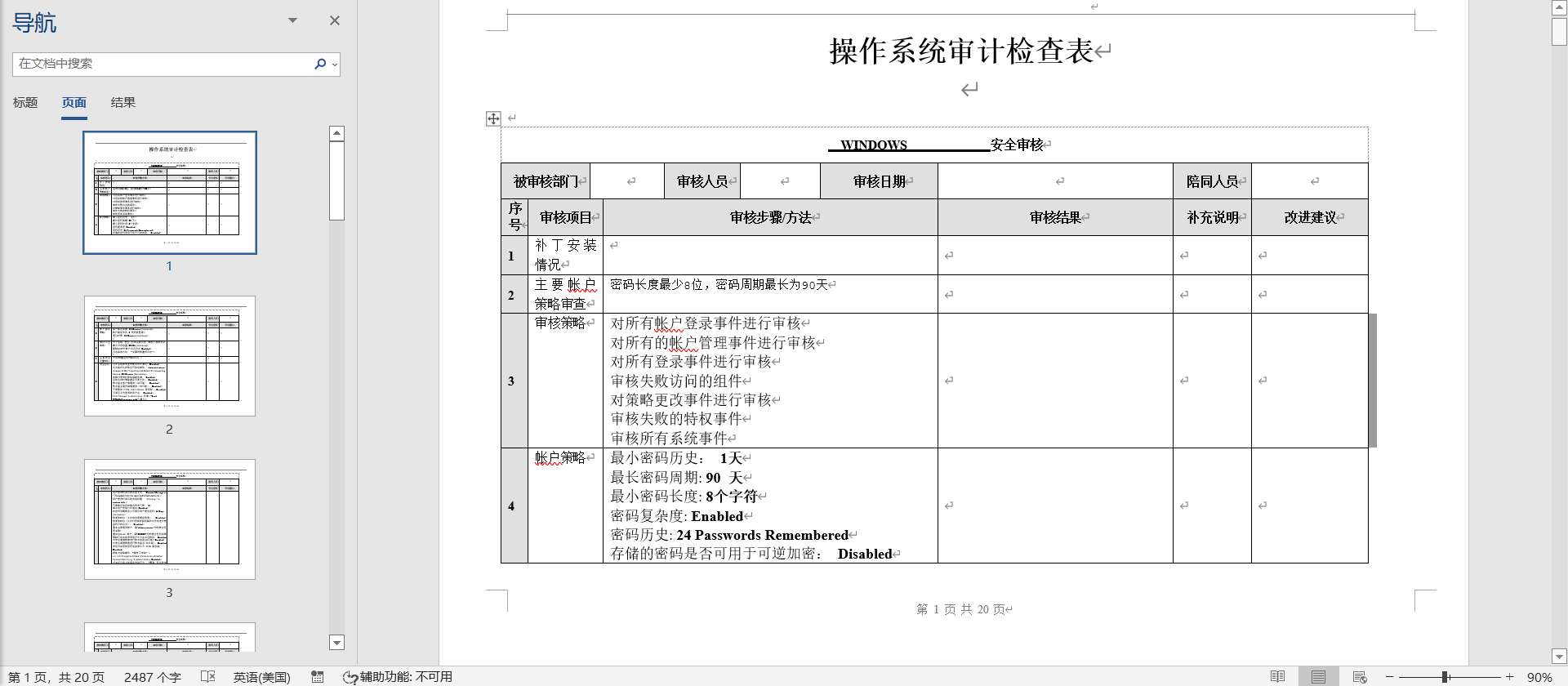Click the WINDOWS underlined heading text
Screen dimensions: 1568x686
(x=874, y=145)
